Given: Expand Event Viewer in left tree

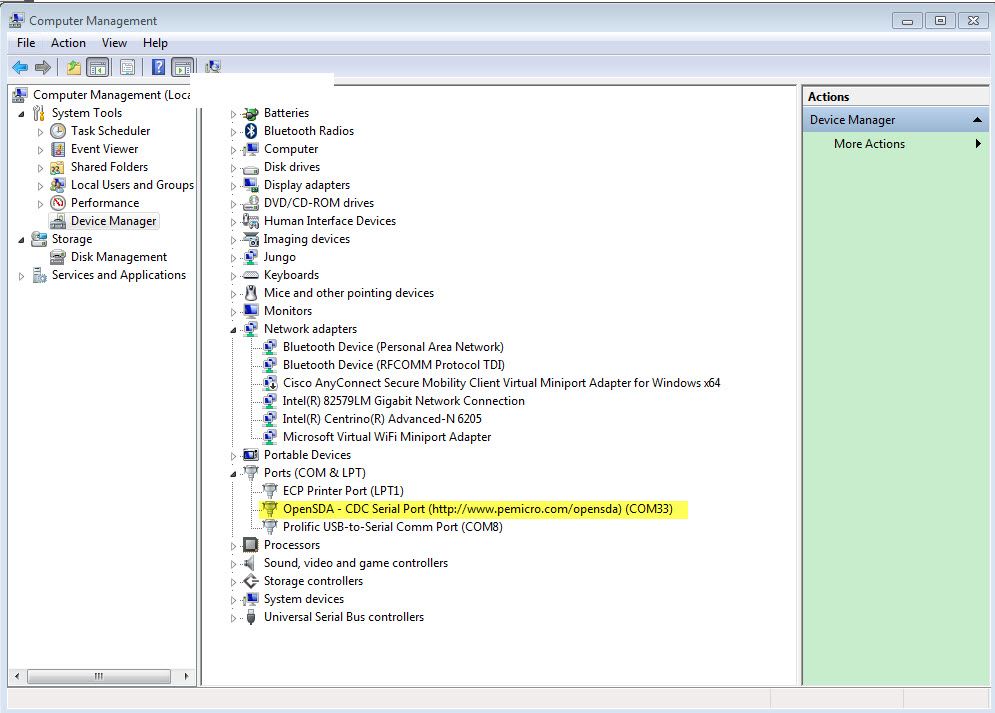Looking at the screenshot, I should coord(40,150).
